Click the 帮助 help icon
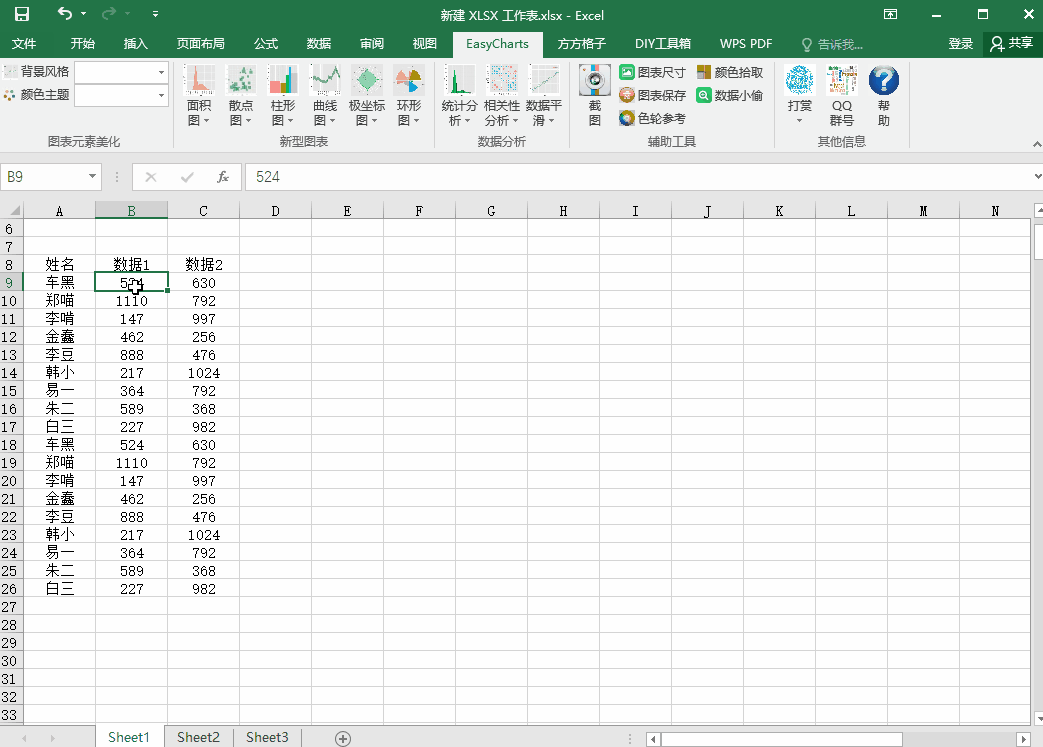Image resolution: width=1043 pixels, height=747 pixels. 884,96
